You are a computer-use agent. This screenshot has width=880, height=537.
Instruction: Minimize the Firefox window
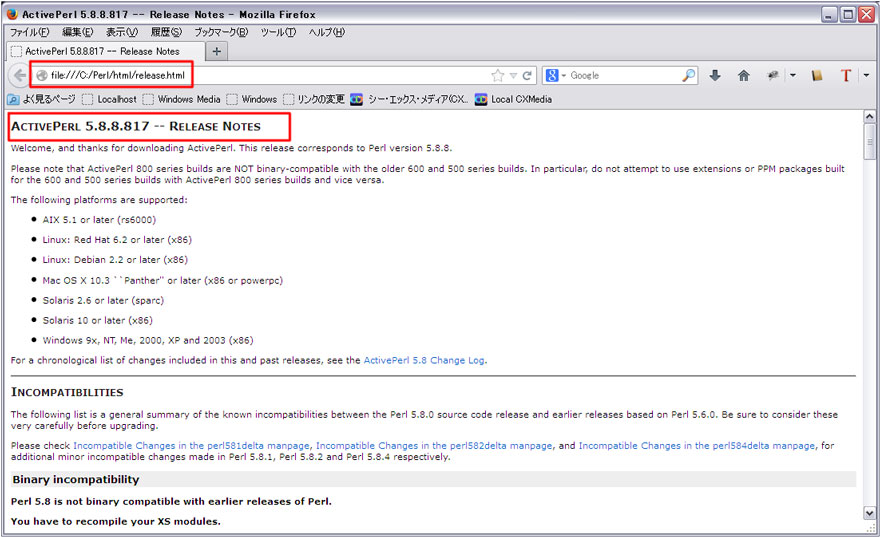click(829, 15)
